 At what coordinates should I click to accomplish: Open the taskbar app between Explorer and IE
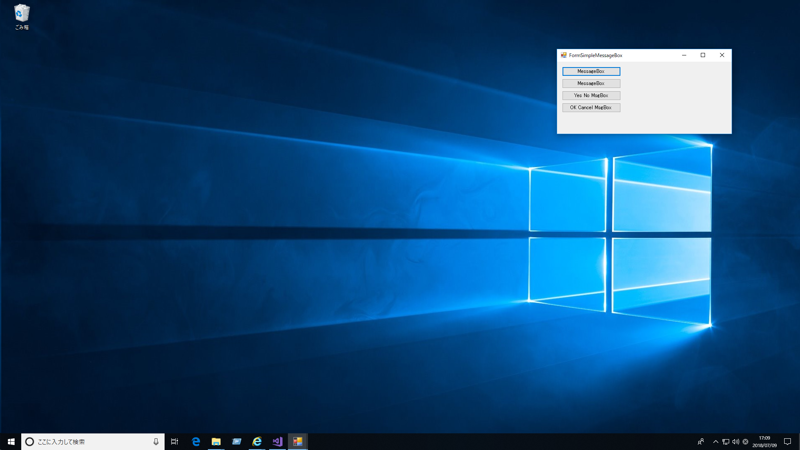(x=236, y=441)
